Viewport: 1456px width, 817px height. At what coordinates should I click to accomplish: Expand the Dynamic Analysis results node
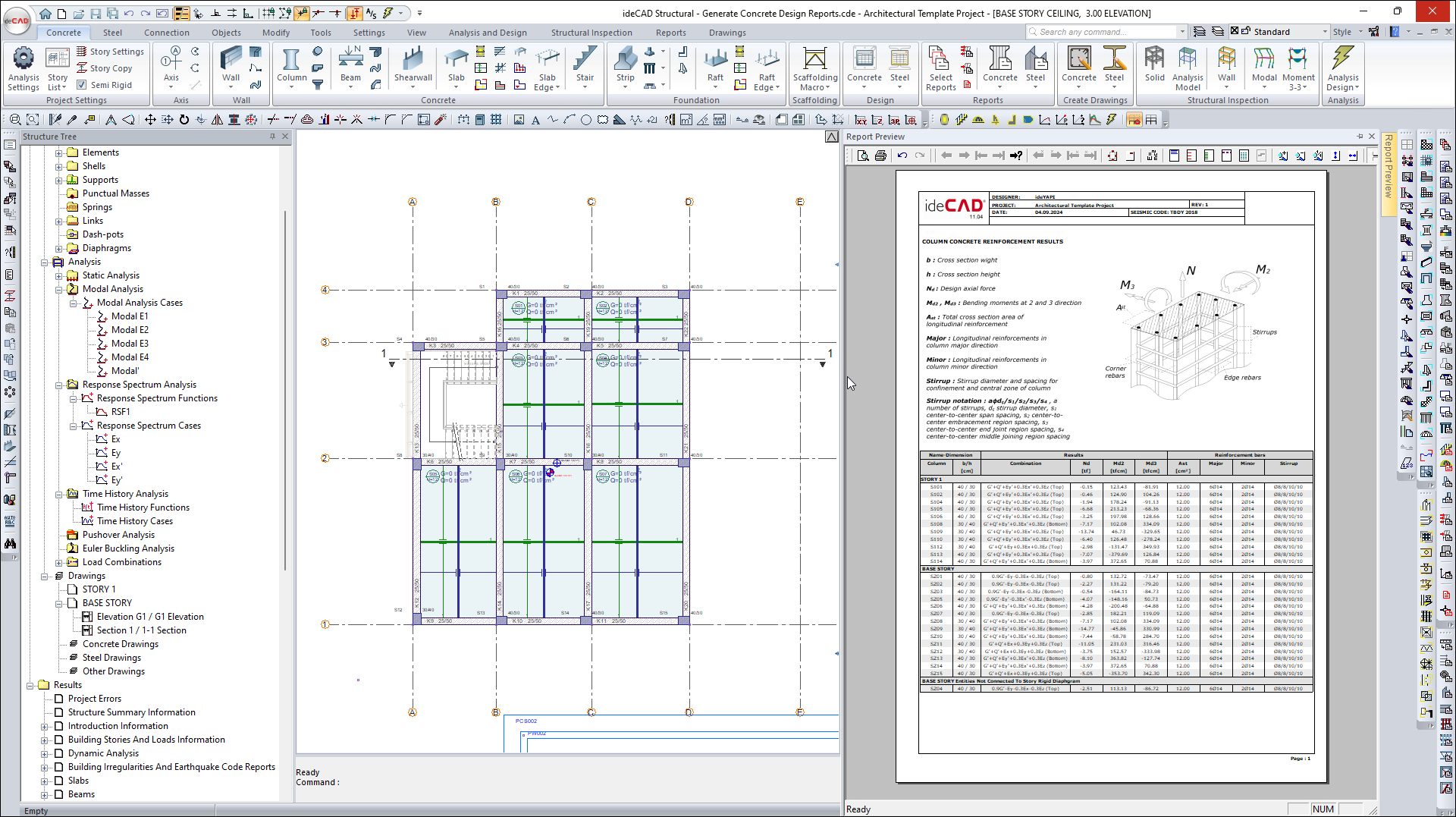click(45, 753)
